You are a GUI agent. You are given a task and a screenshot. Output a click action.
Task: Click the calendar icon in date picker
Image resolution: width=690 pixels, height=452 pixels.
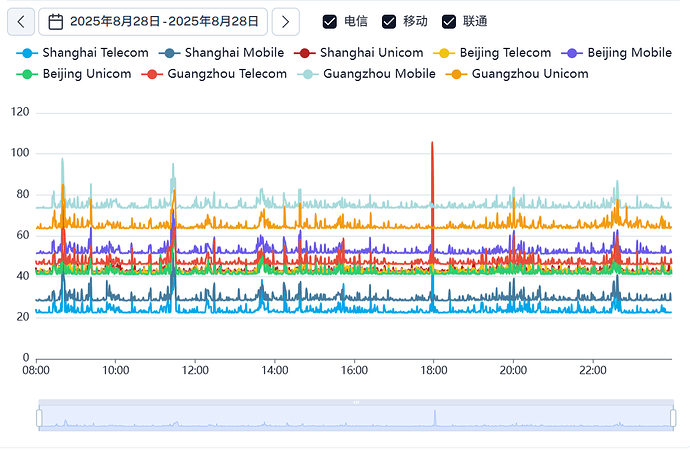[55, 22]
